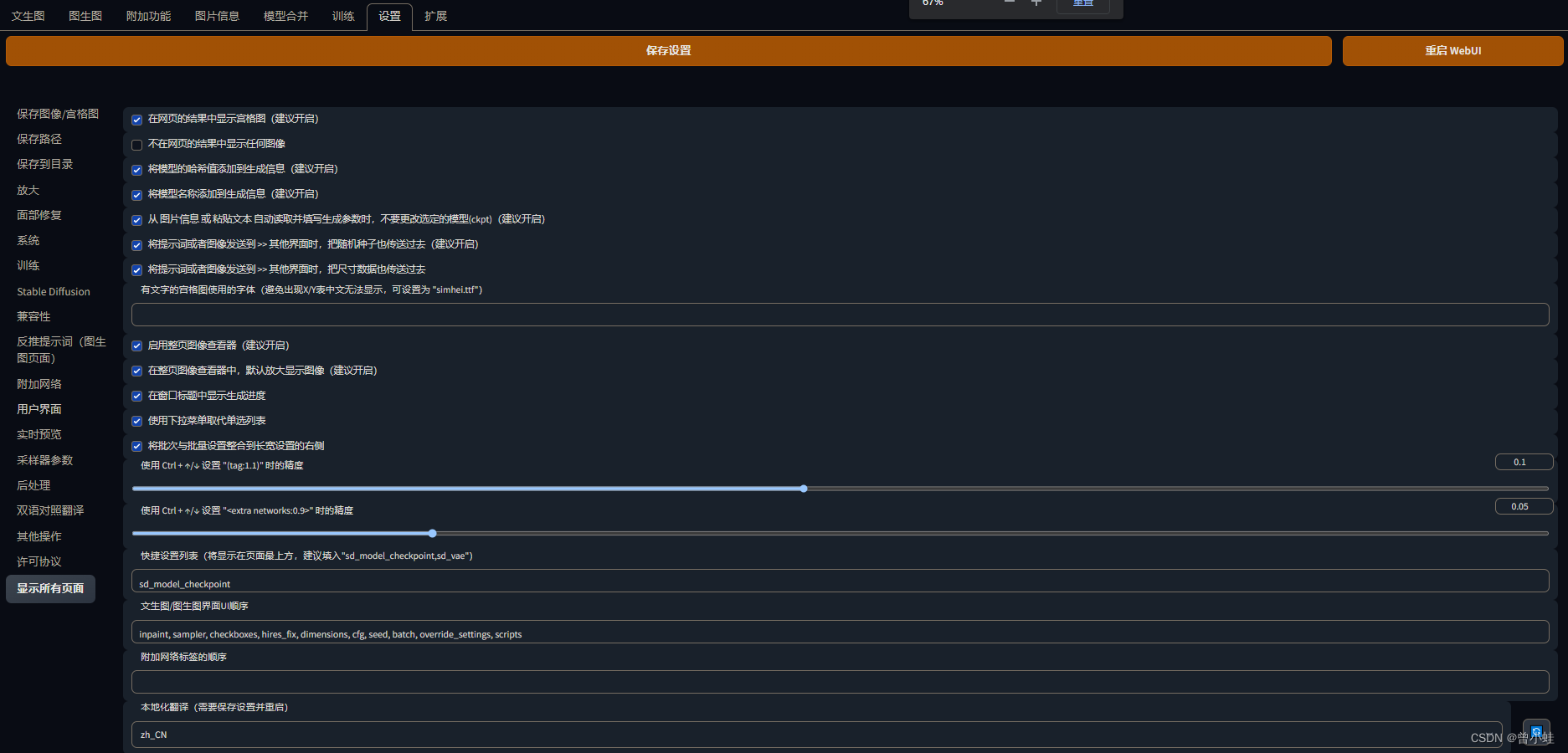Click the 显示所有页面 button
The width and height of the screenshot is (1568, 753).
click(x=50, y=588)
